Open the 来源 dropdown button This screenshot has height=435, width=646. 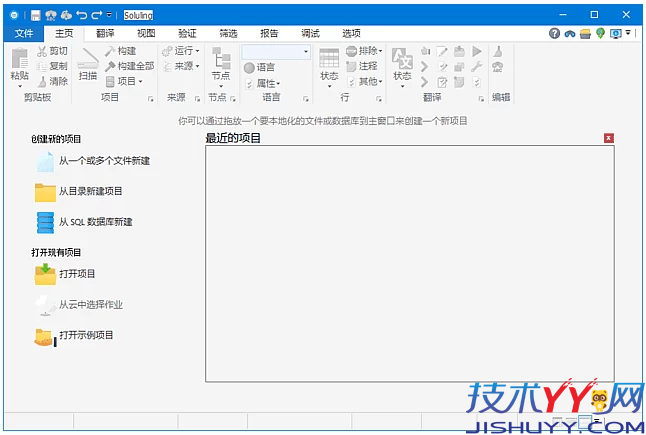(181, 66)
